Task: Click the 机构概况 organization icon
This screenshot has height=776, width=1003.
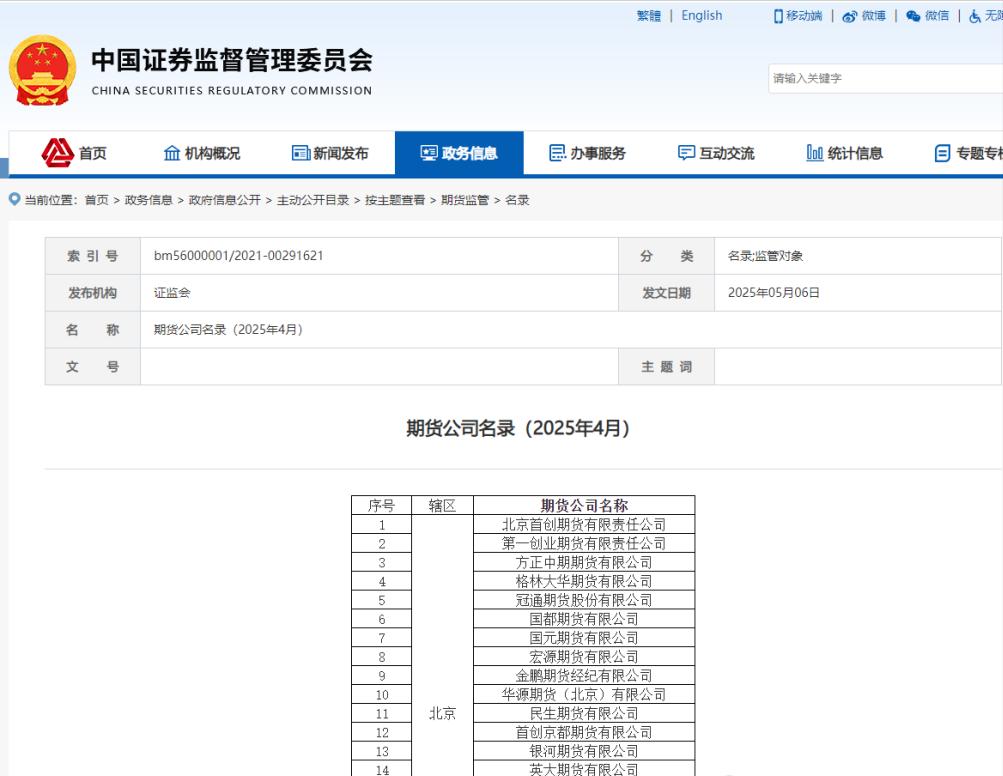Action: (x=171, y=152)
